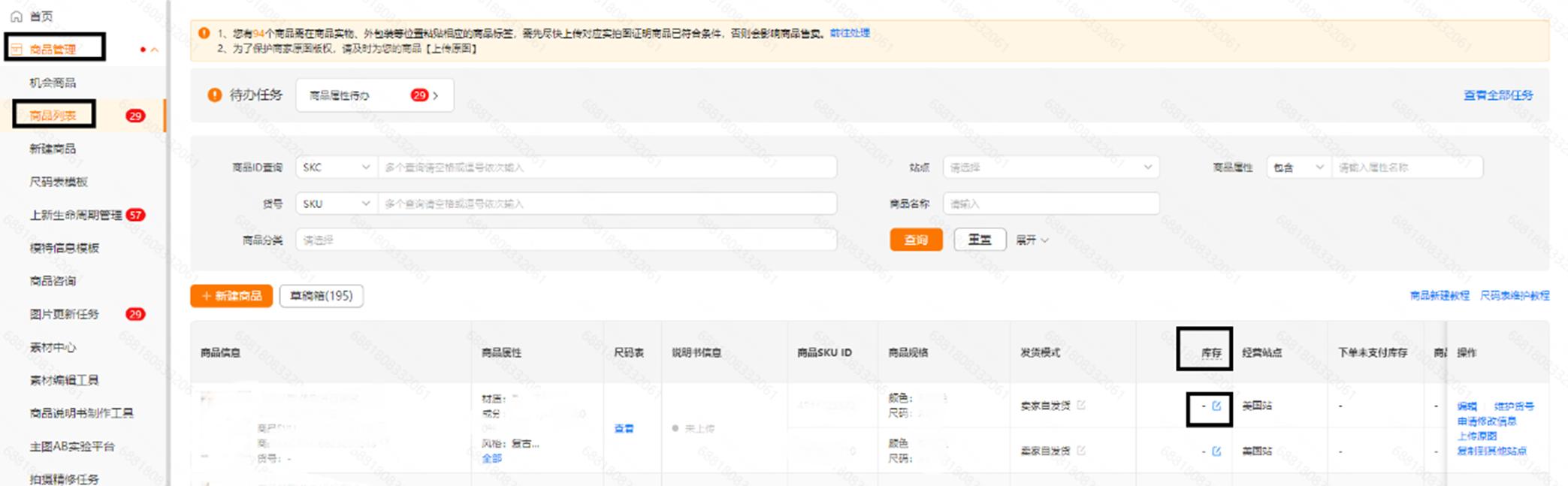
Task: Click the 库存 edit icon in second row
Action: (x=1216, y=451)
